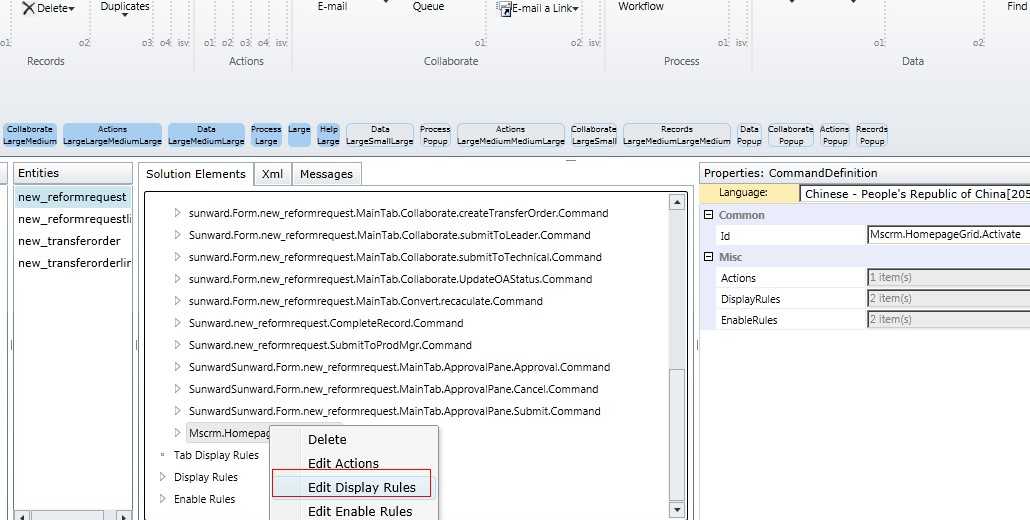Image resolution: width=1030 pixels, height=520 pixels.
Task: Select the Tab Display Rules tree item
Action: (216, 455)
